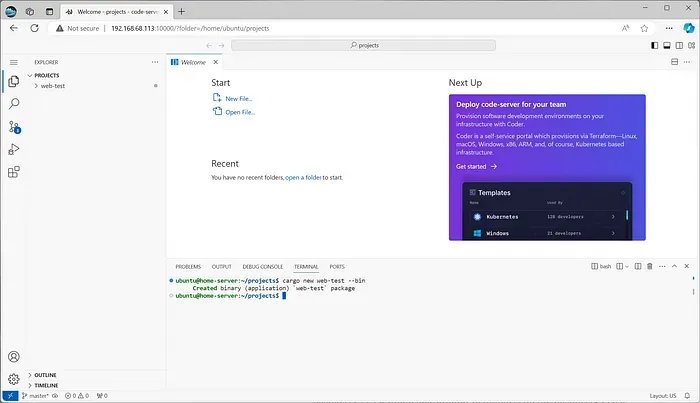Image resolution: width=700 pixels, height=403 pixels.
Task: Open a new browser tab
Action: [x=181, y=12]
